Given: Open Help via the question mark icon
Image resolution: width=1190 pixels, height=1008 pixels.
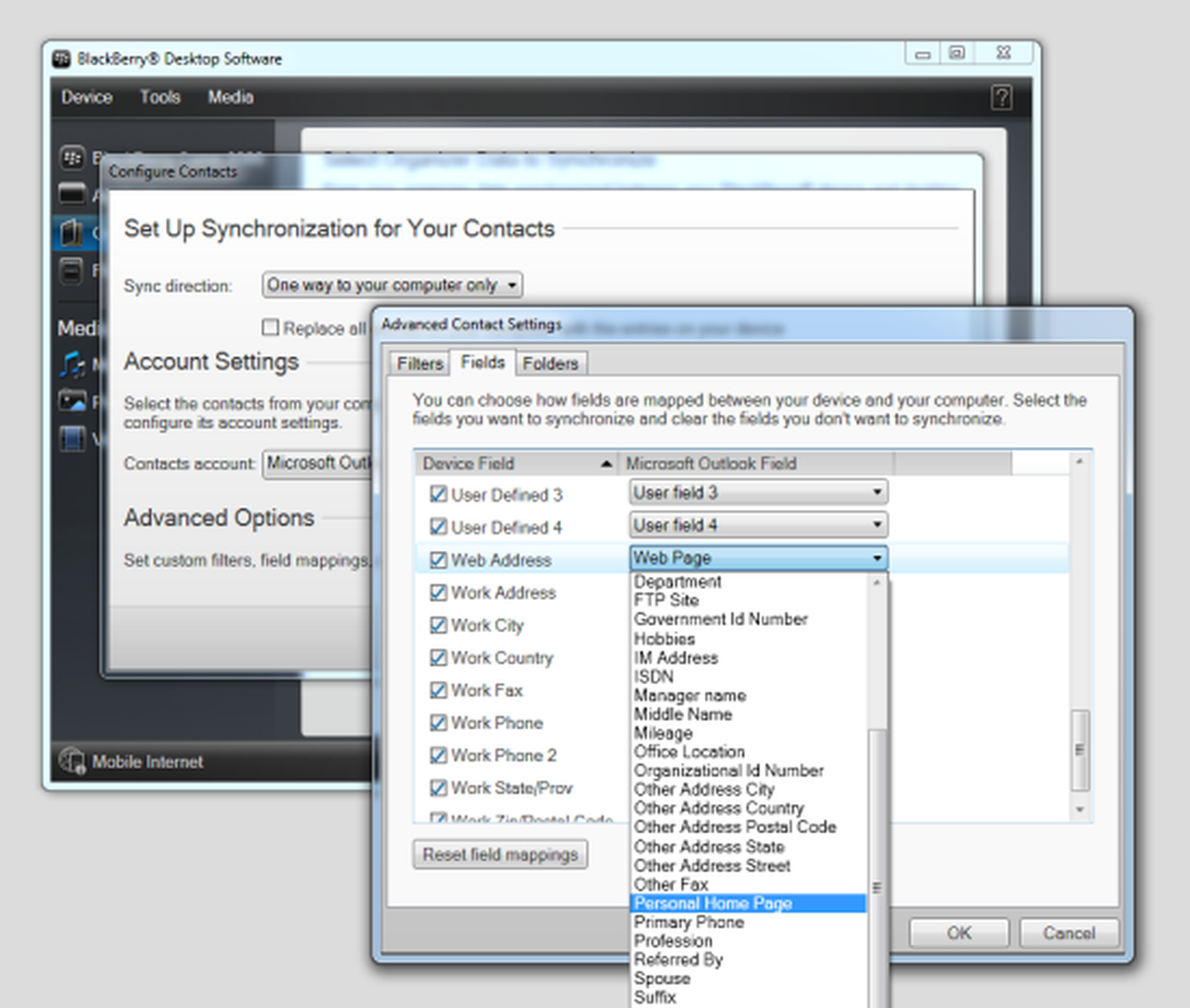Looking at the screenshot, I should click(1001, 98).
